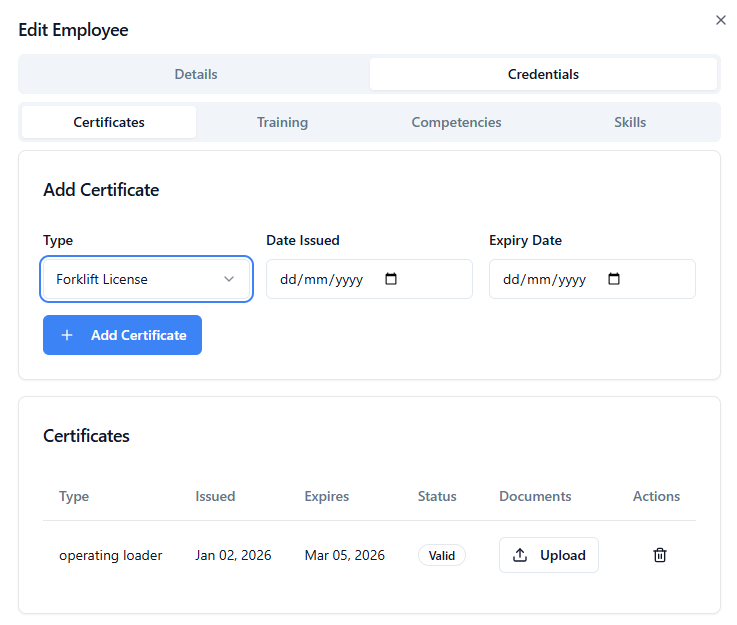
Task: Focus the Expiry Date text field
Action: (x=543, y=279)
